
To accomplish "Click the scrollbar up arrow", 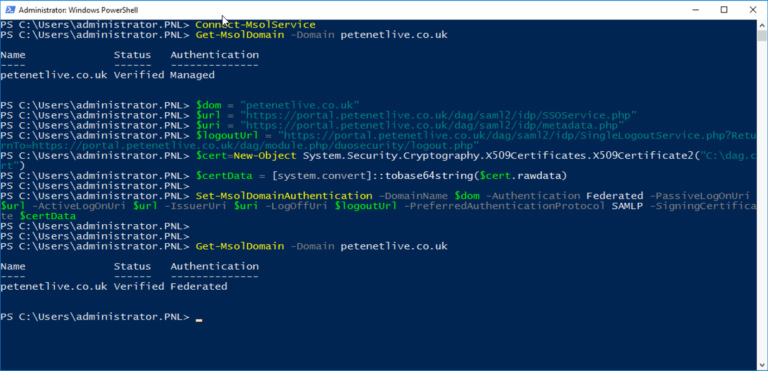I will [762, 25].
